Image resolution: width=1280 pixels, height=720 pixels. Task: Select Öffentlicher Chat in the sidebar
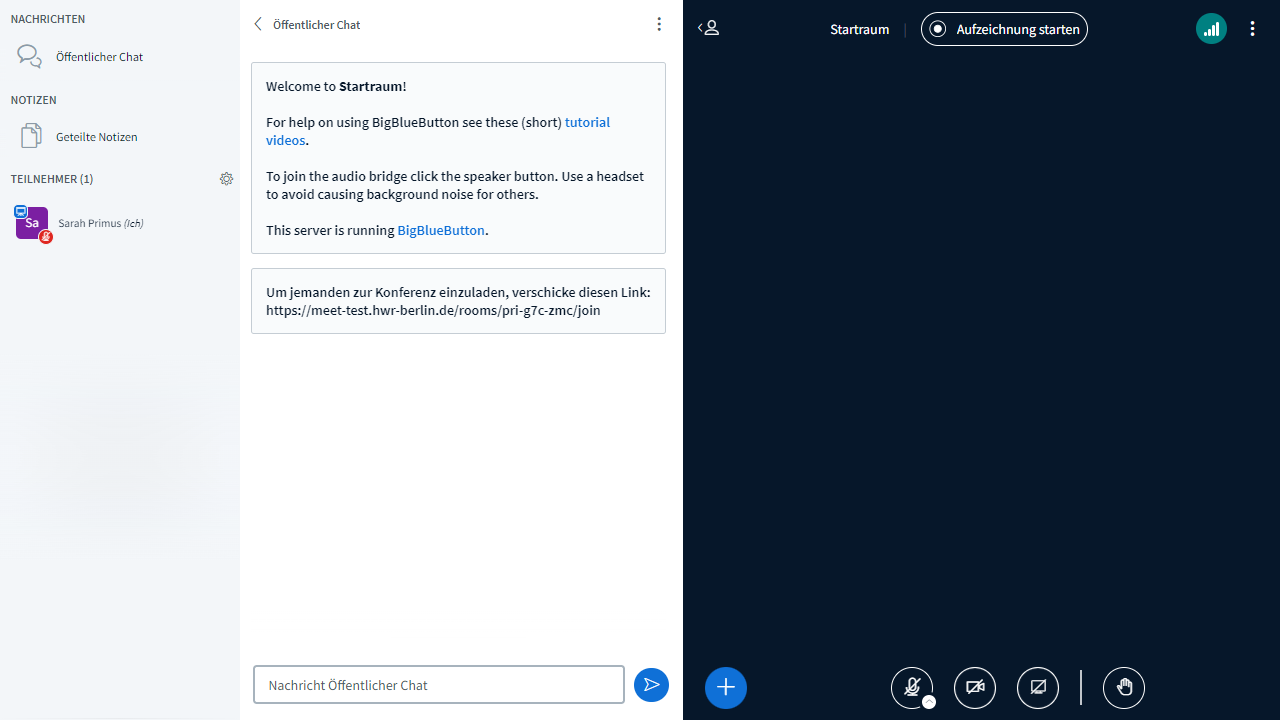click(99, 57)
